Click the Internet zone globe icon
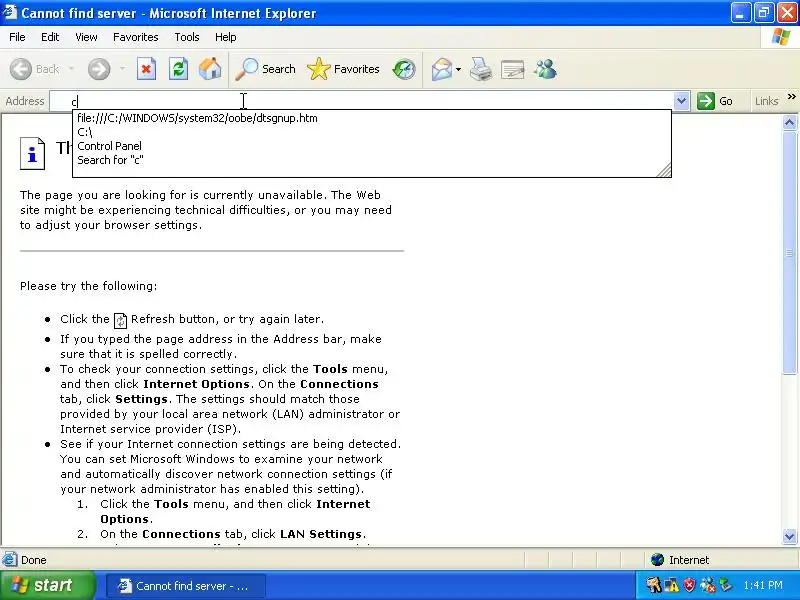The width and height of the screenshot is (800, 600). (657, 560)
